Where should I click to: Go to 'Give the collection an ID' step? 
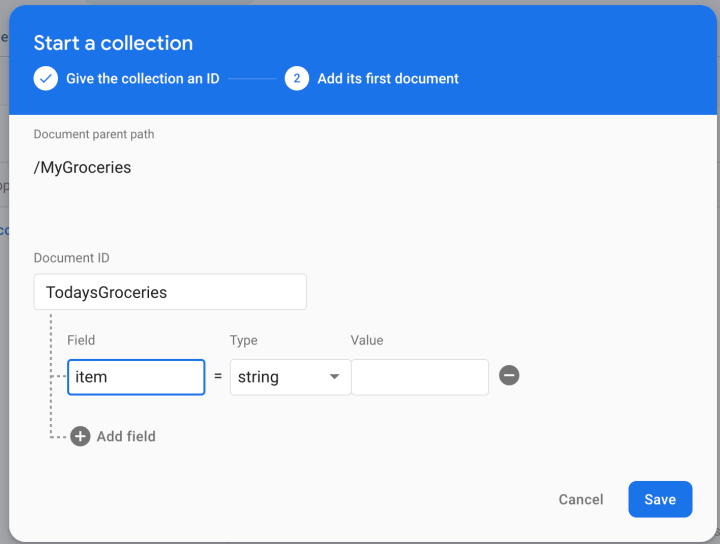pyautogui.click(x=142, y=78)
